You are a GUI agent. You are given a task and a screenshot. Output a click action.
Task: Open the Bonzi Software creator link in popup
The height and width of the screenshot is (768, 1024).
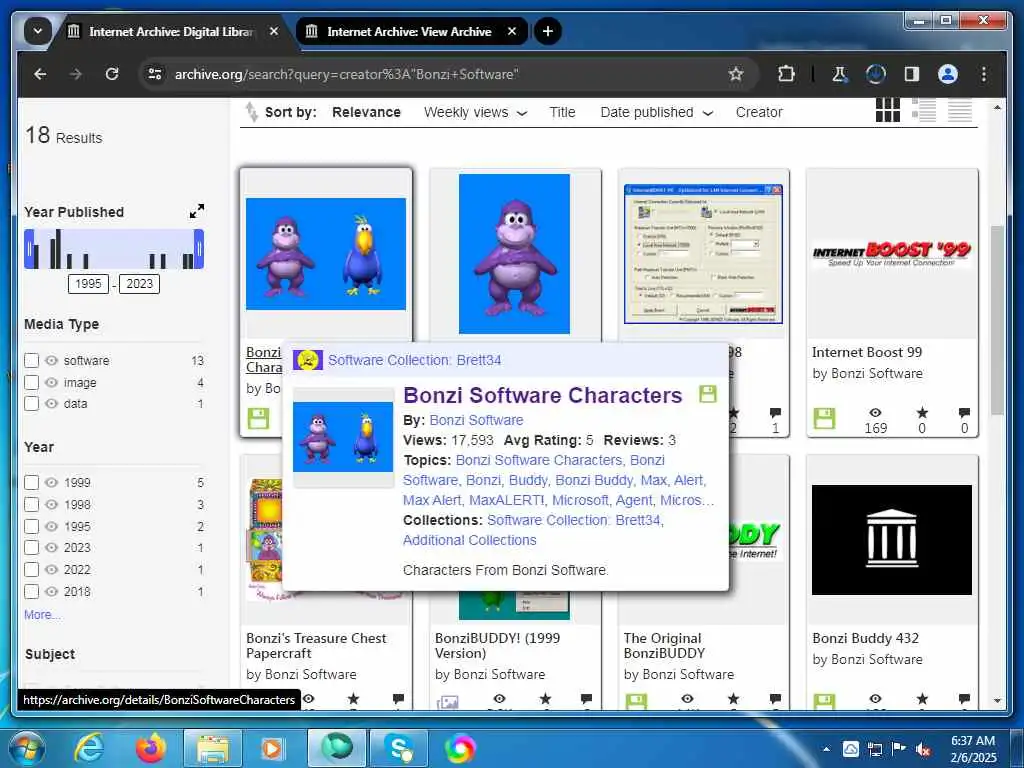click(476, 420)
